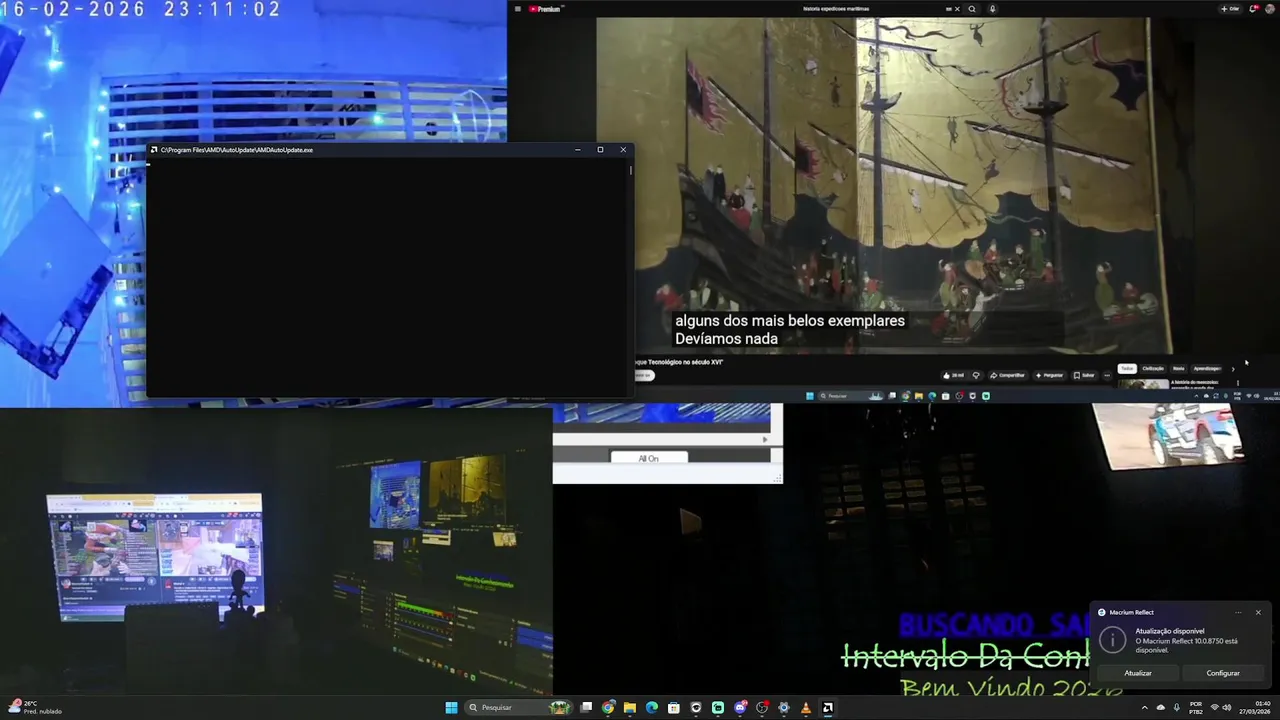Screen dimensions: 1280x720
Task: Click the Criar button on YouTube
Action: click(1230, 9)
